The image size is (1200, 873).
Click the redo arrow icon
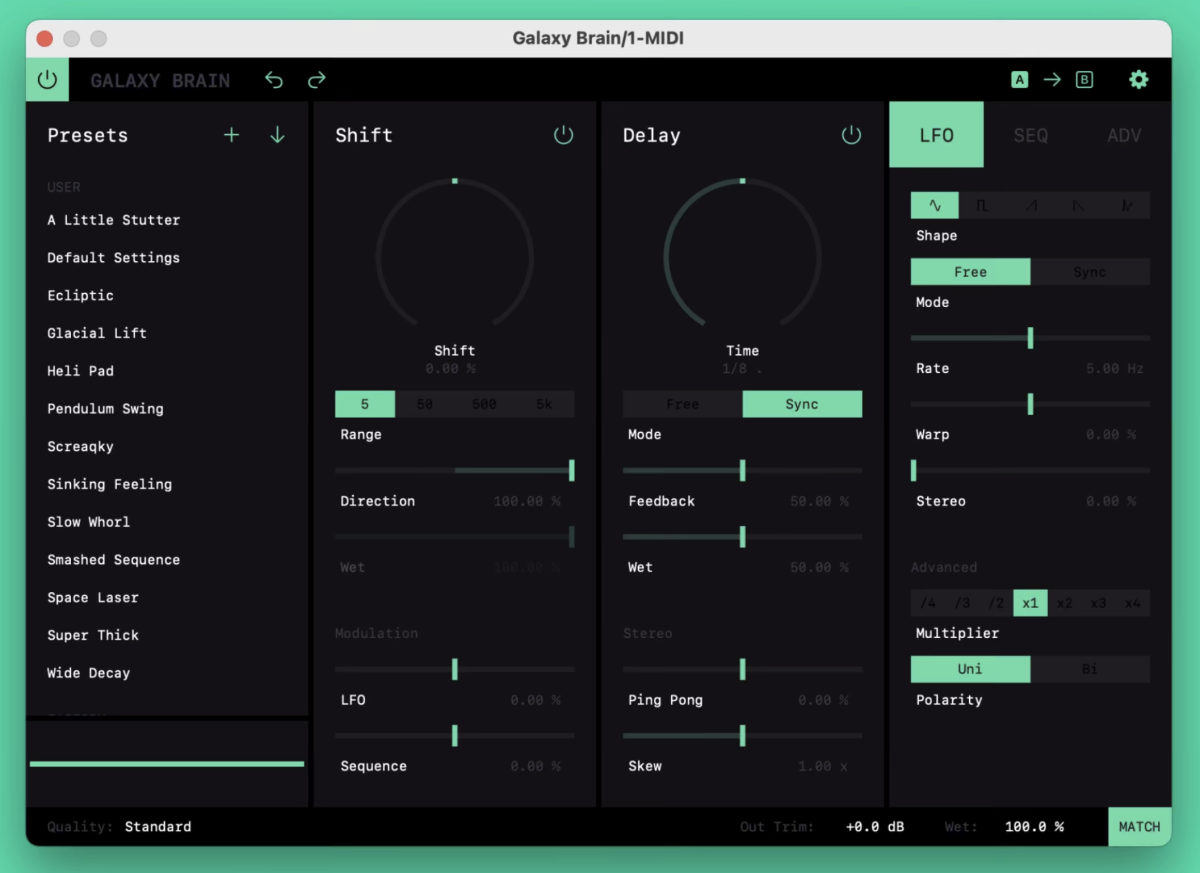[317, 80]
